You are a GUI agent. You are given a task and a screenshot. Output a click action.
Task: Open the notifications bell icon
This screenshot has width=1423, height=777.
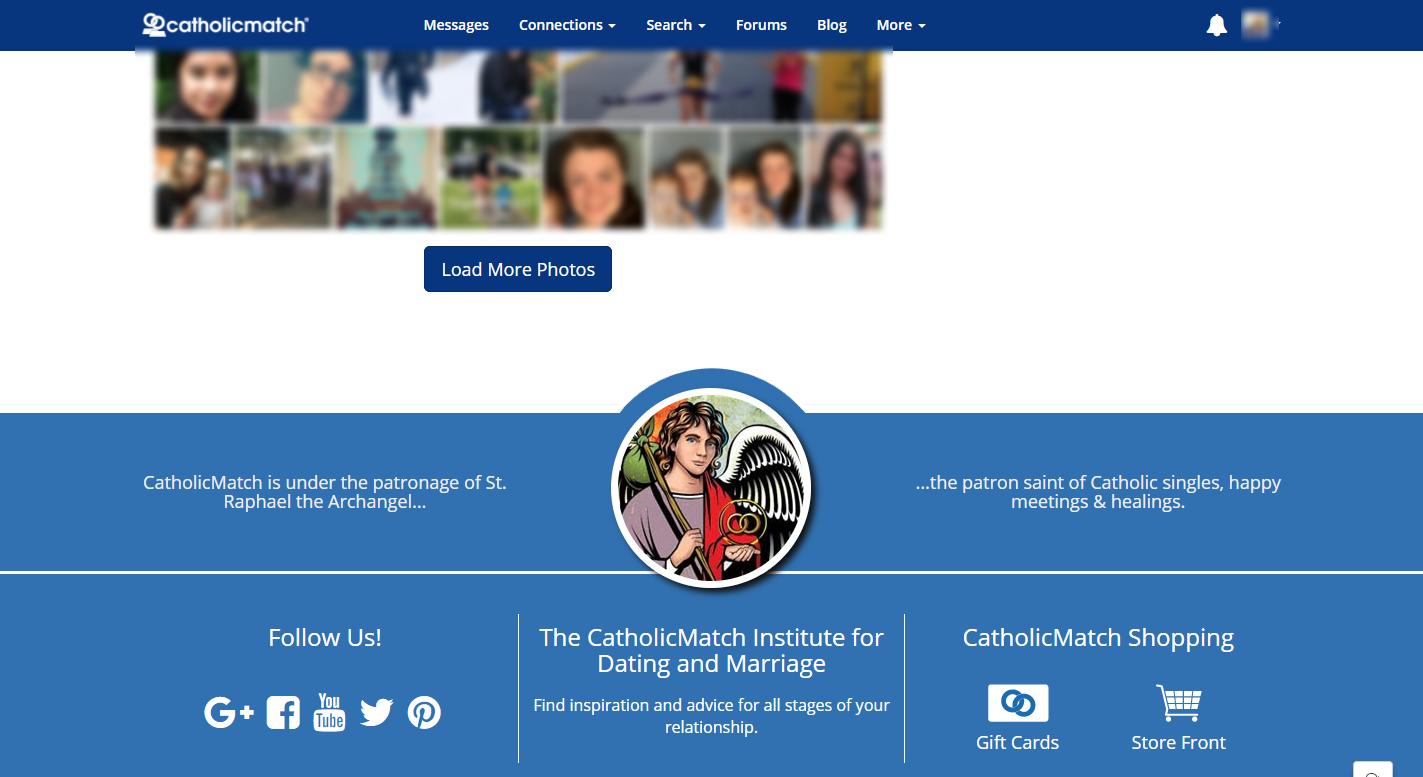(x=1216, y=25)
